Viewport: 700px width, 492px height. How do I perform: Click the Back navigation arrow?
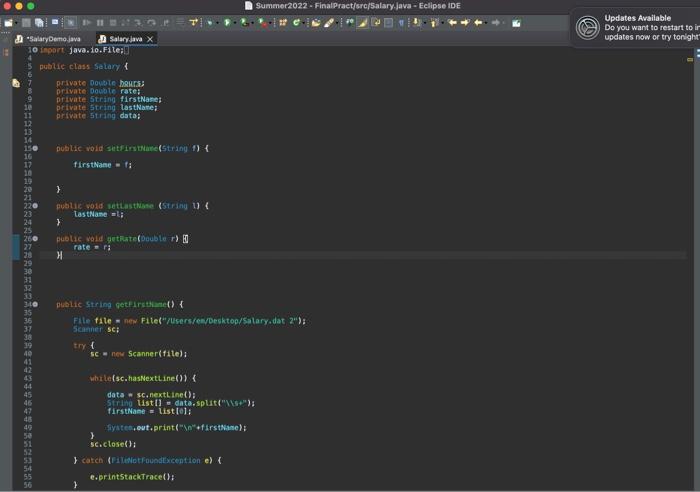(478, 22)
